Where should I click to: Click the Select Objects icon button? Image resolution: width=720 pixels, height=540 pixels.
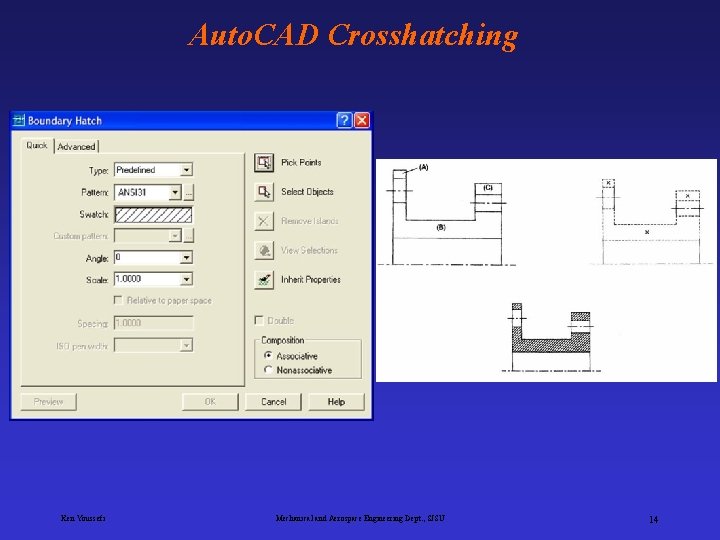click(264, 192)
